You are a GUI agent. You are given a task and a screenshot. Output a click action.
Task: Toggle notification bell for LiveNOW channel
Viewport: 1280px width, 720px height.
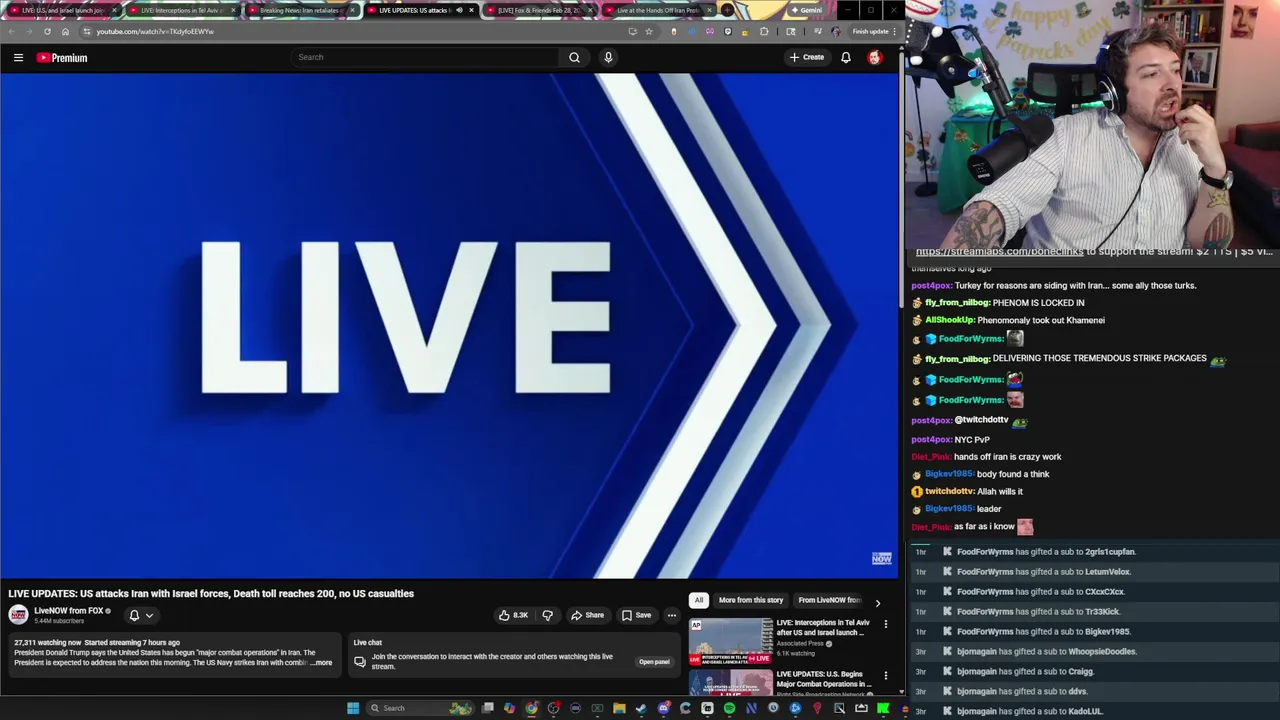pos(134,615)
